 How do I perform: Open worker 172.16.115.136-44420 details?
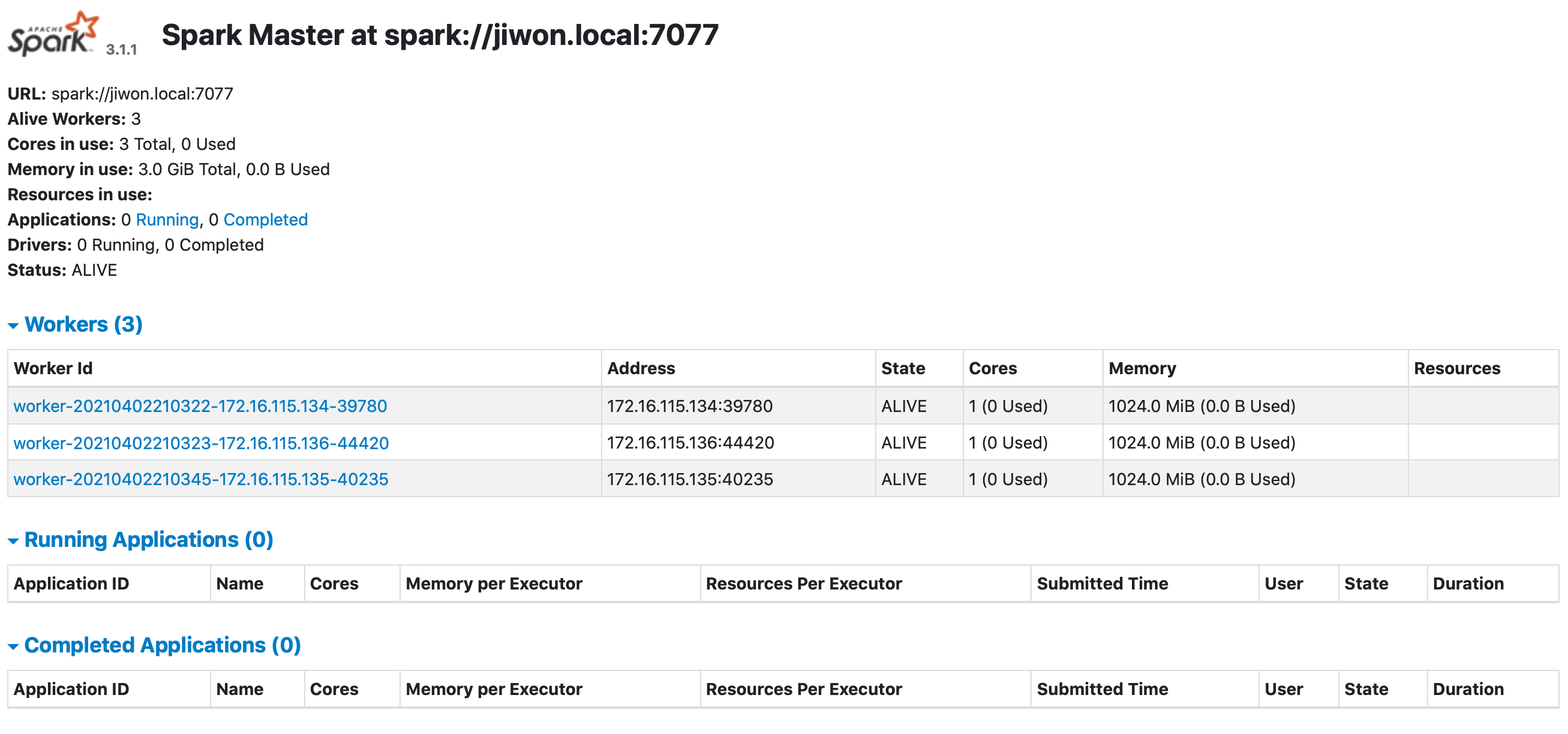pos(201,443)
